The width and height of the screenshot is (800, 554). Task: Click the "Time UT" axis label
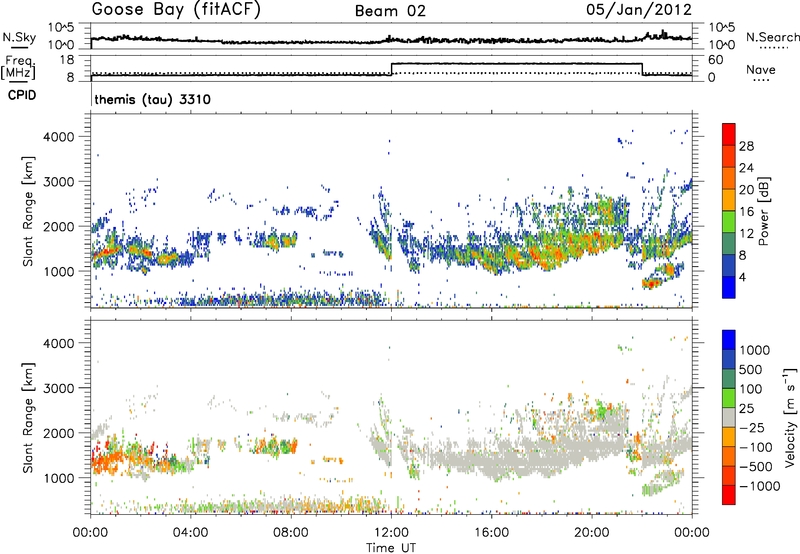391,547
